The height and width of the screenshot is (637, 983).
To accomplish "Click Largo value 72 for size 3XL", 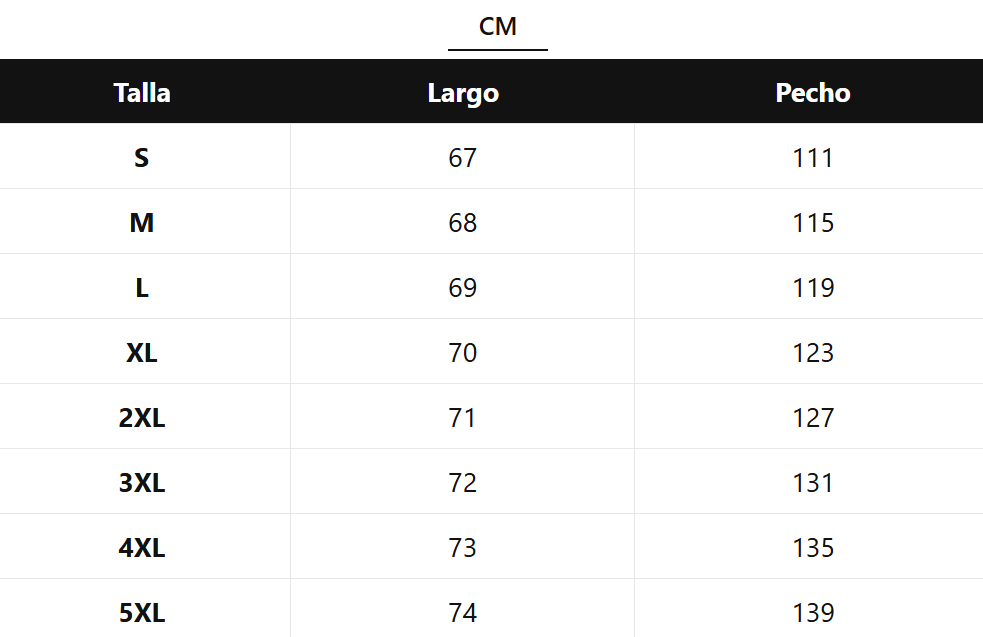I will (x=463, y=483).
